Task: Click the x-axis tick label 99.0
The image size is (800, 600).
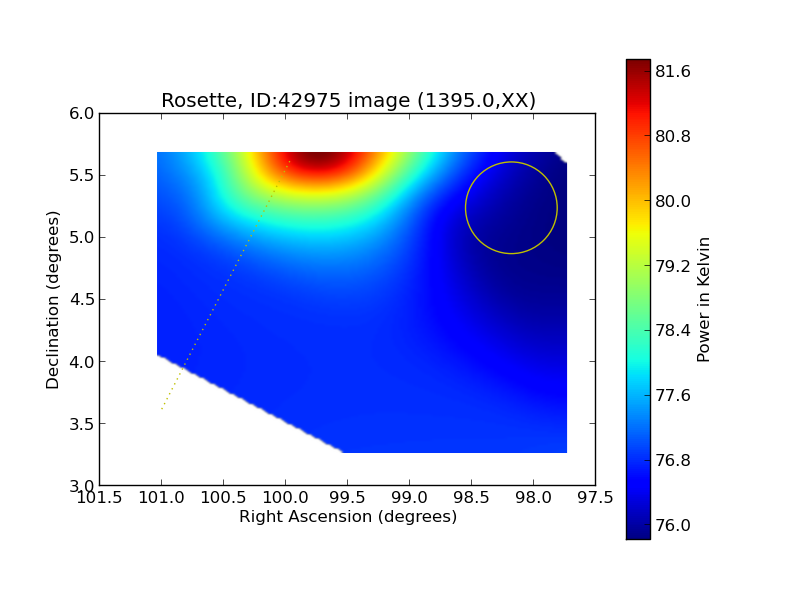Action: [410, 497]
